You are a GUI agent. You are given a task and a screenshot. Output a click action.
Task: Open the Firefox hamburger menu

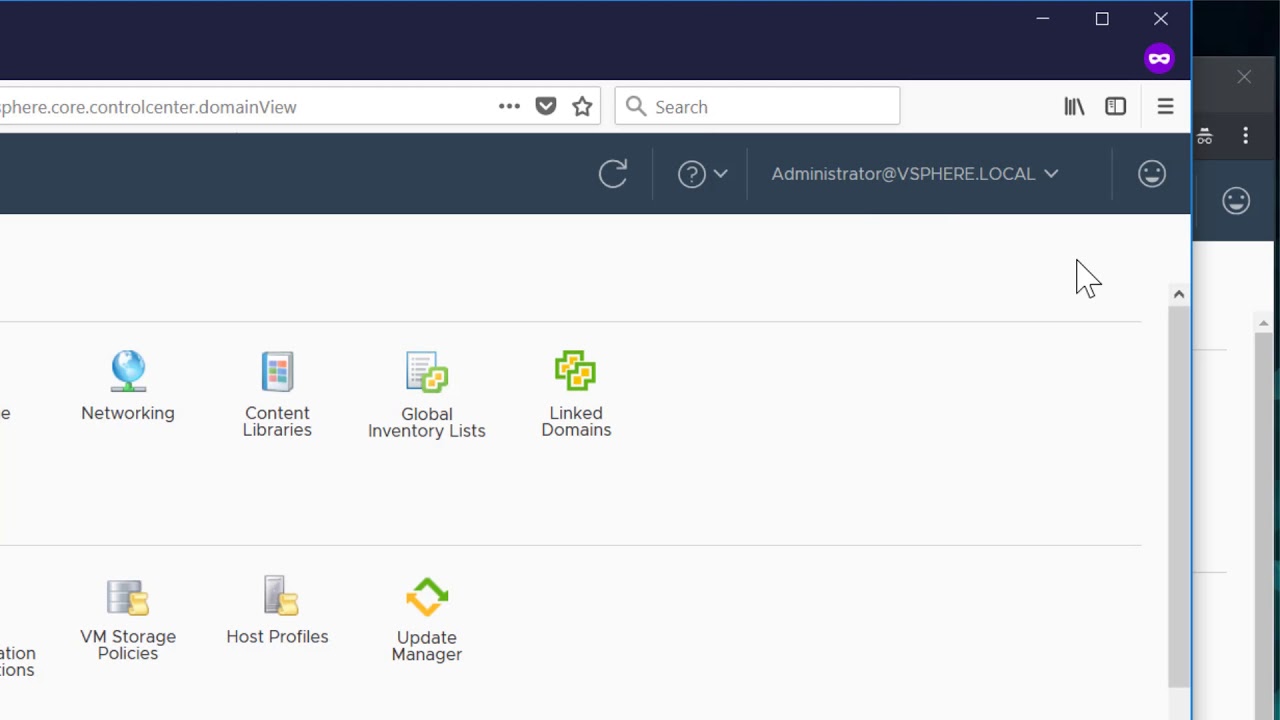tap(1165, 106)
